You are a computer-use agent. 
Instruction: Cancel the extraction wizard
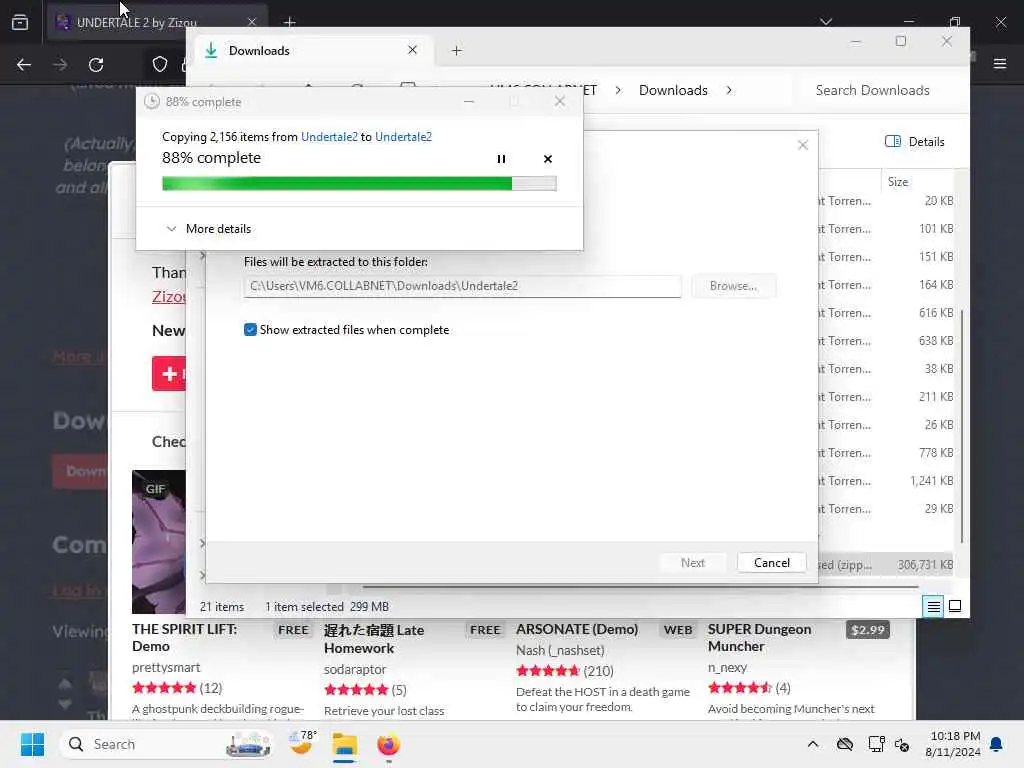771,563
